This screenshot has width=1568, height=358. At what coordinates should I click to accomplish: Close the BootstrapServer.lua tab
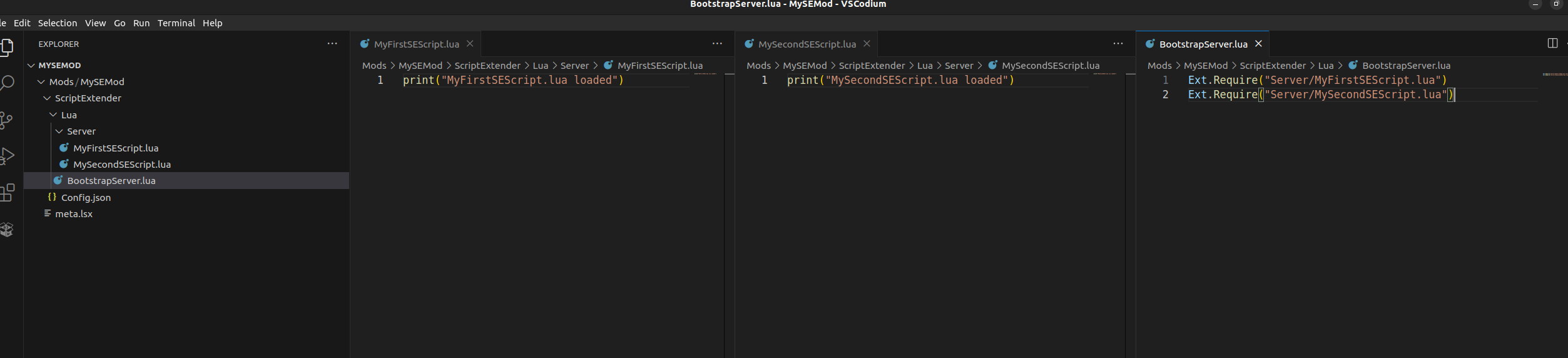tap(1258, 44)
